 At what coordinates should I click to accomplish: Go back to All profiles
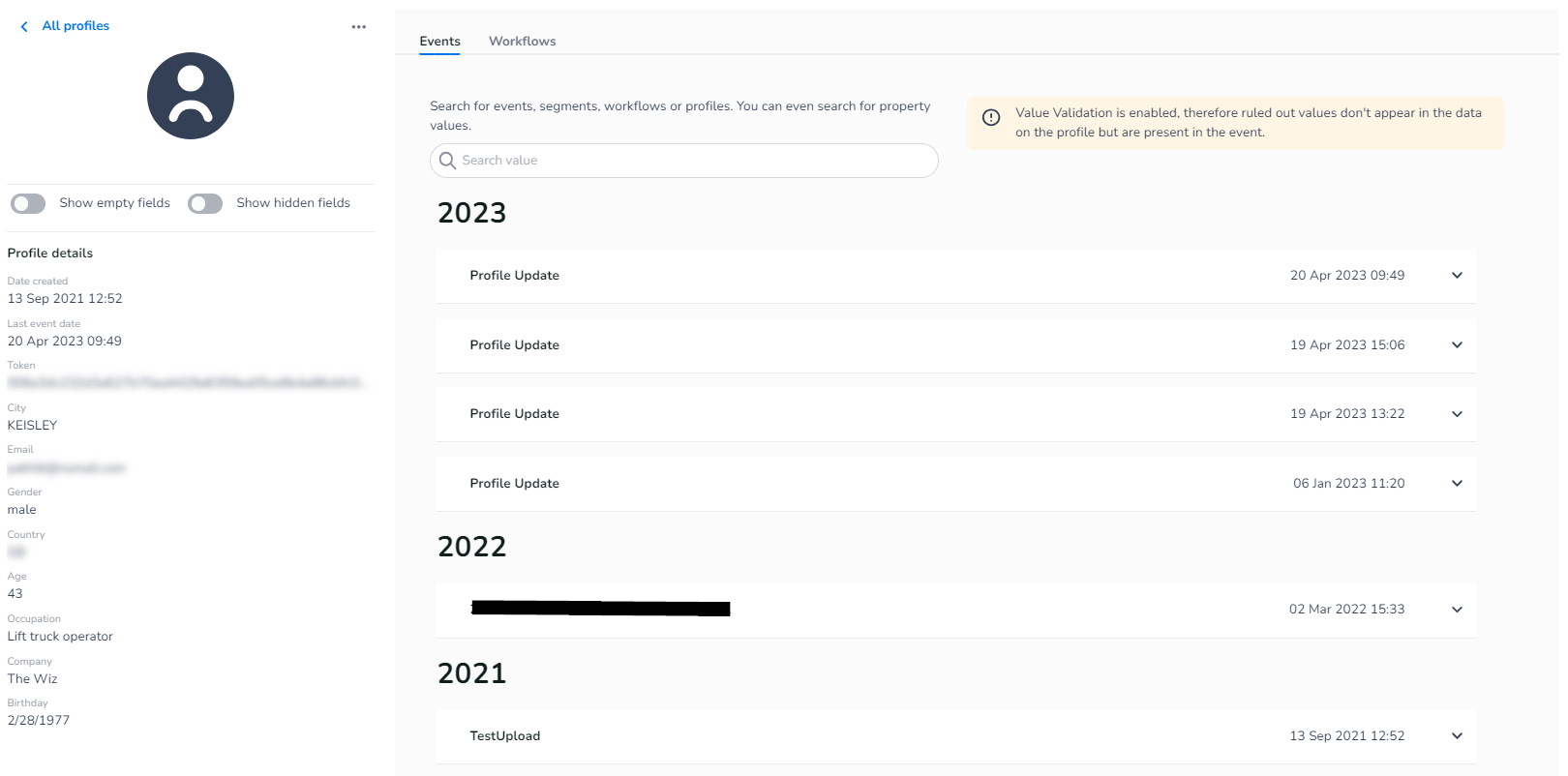75,26
